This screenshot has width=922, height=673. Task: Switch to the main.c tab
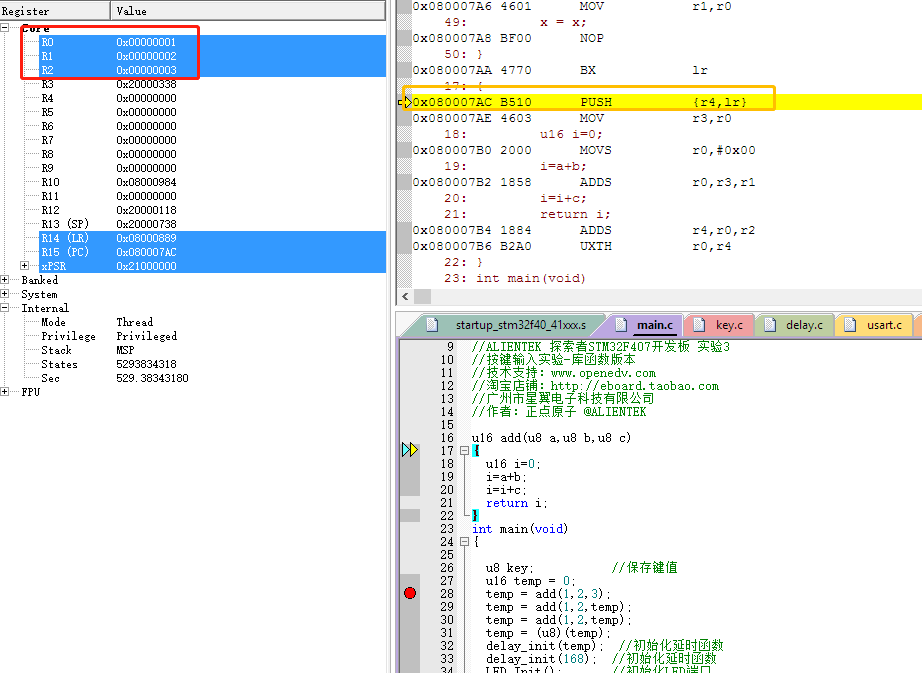[x=654, y=325]
